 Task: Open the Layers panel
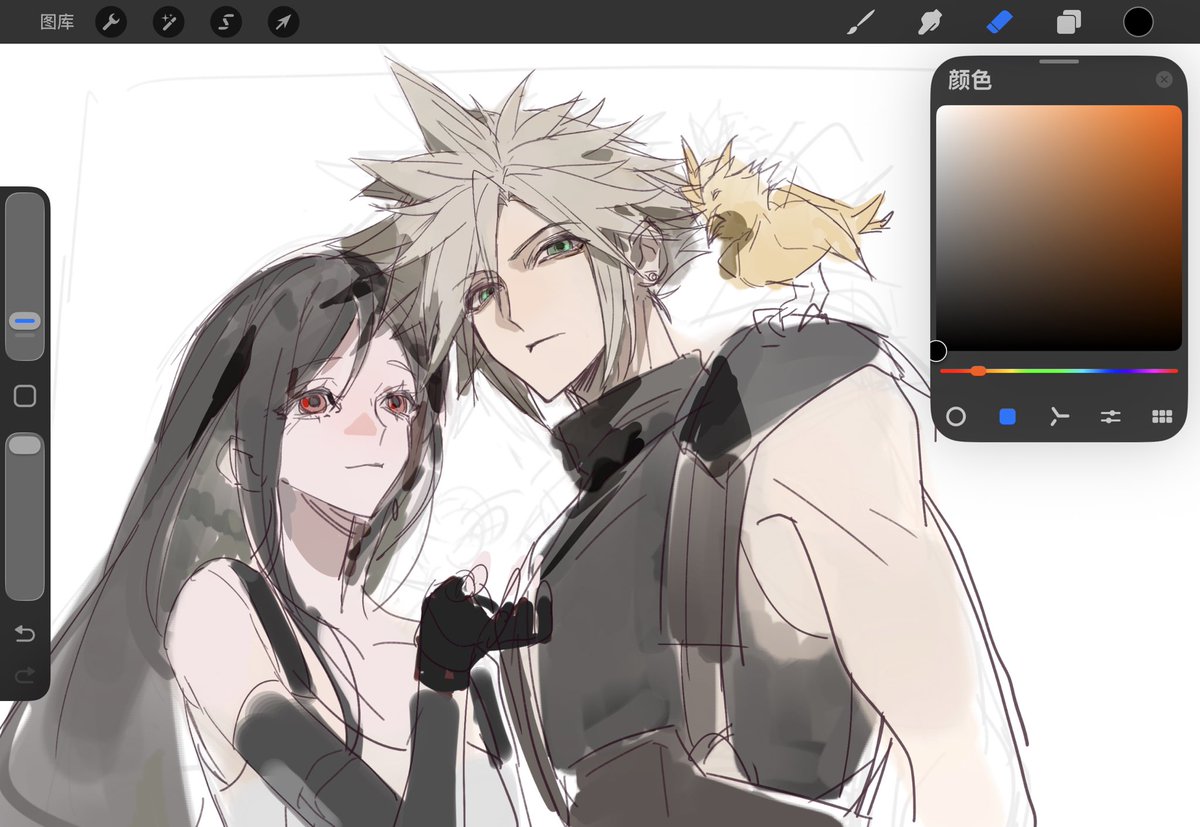pyautogui.click(x=1068, y=22)
